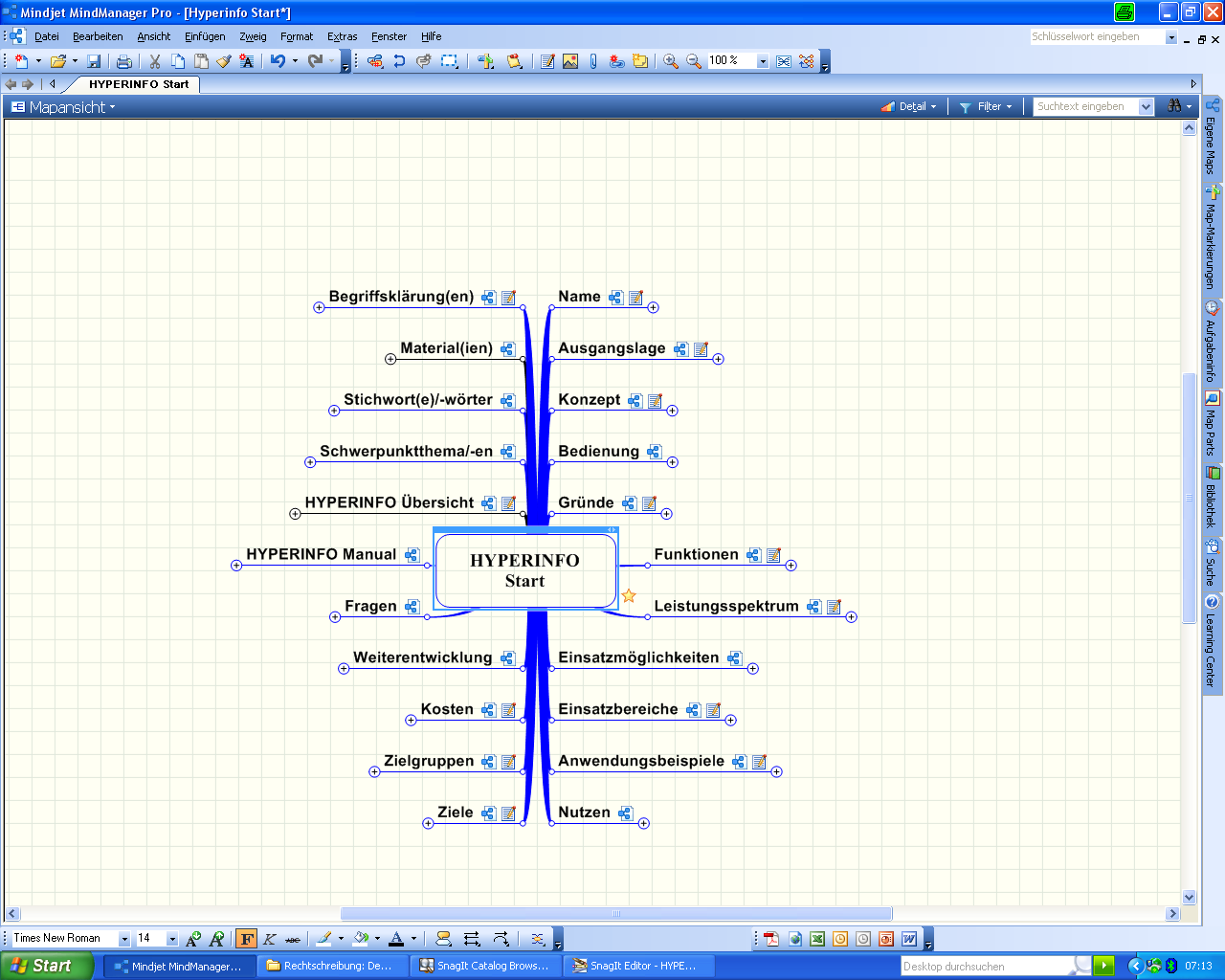Click the Windows Start button
This screenshot has width=1225, height=980.
click(46, 966)
